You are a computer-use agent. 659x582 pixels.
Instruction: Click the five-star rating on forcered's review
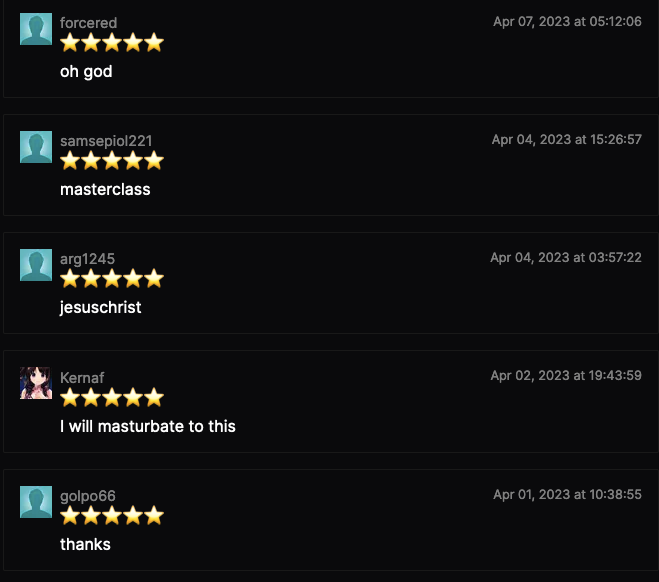[x=111, y=43]
